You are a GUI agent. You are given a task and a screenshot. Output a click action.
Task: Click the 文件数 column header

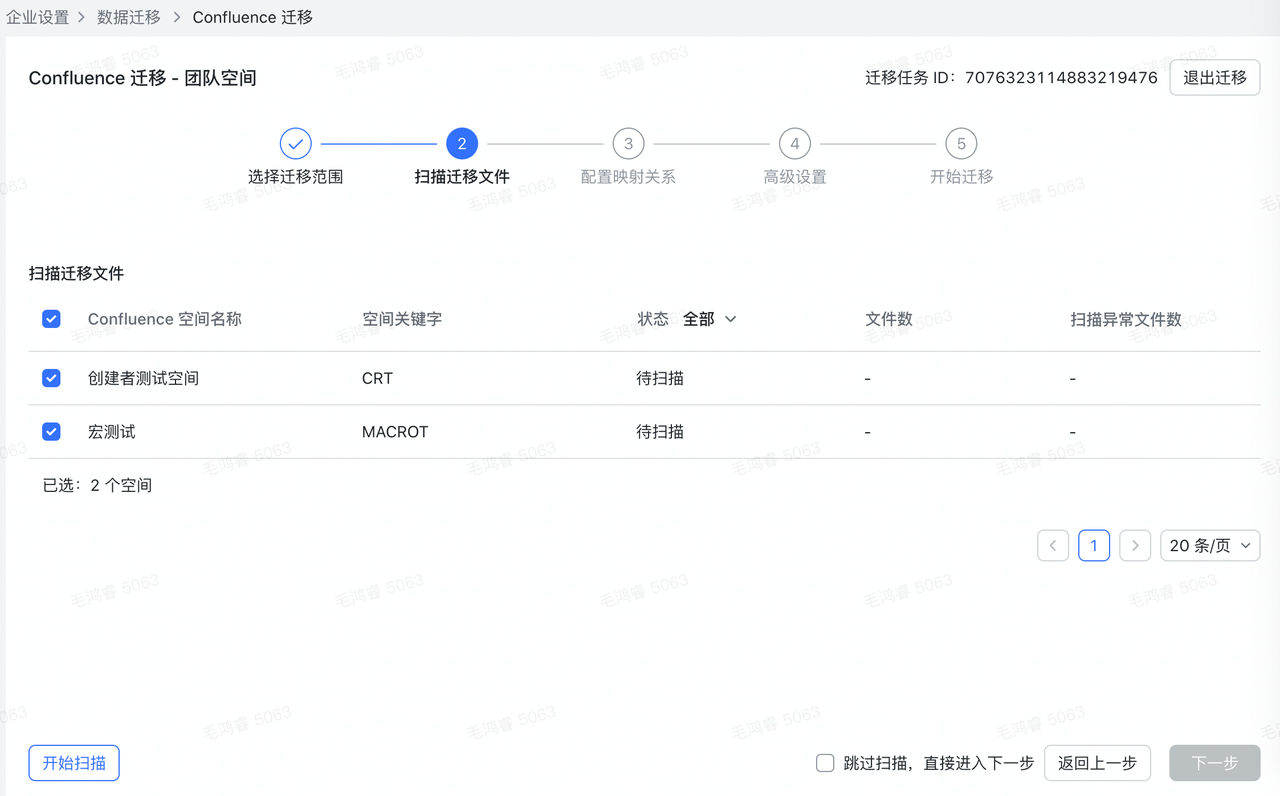click(x=889, y=319)
